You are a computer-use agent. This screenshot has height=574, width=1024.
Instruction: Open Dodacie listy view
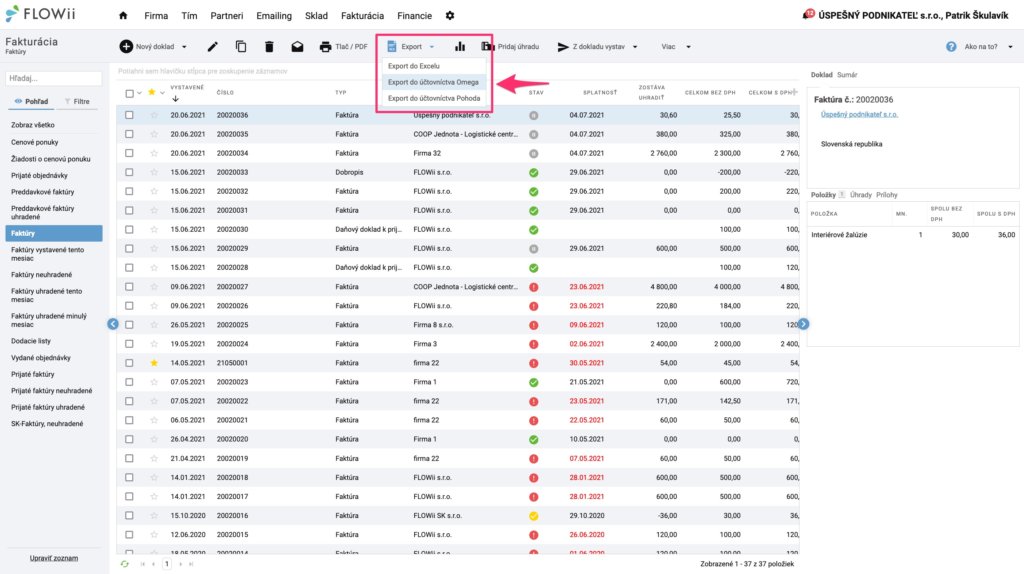pyautogui.click(x=31, y=341)
